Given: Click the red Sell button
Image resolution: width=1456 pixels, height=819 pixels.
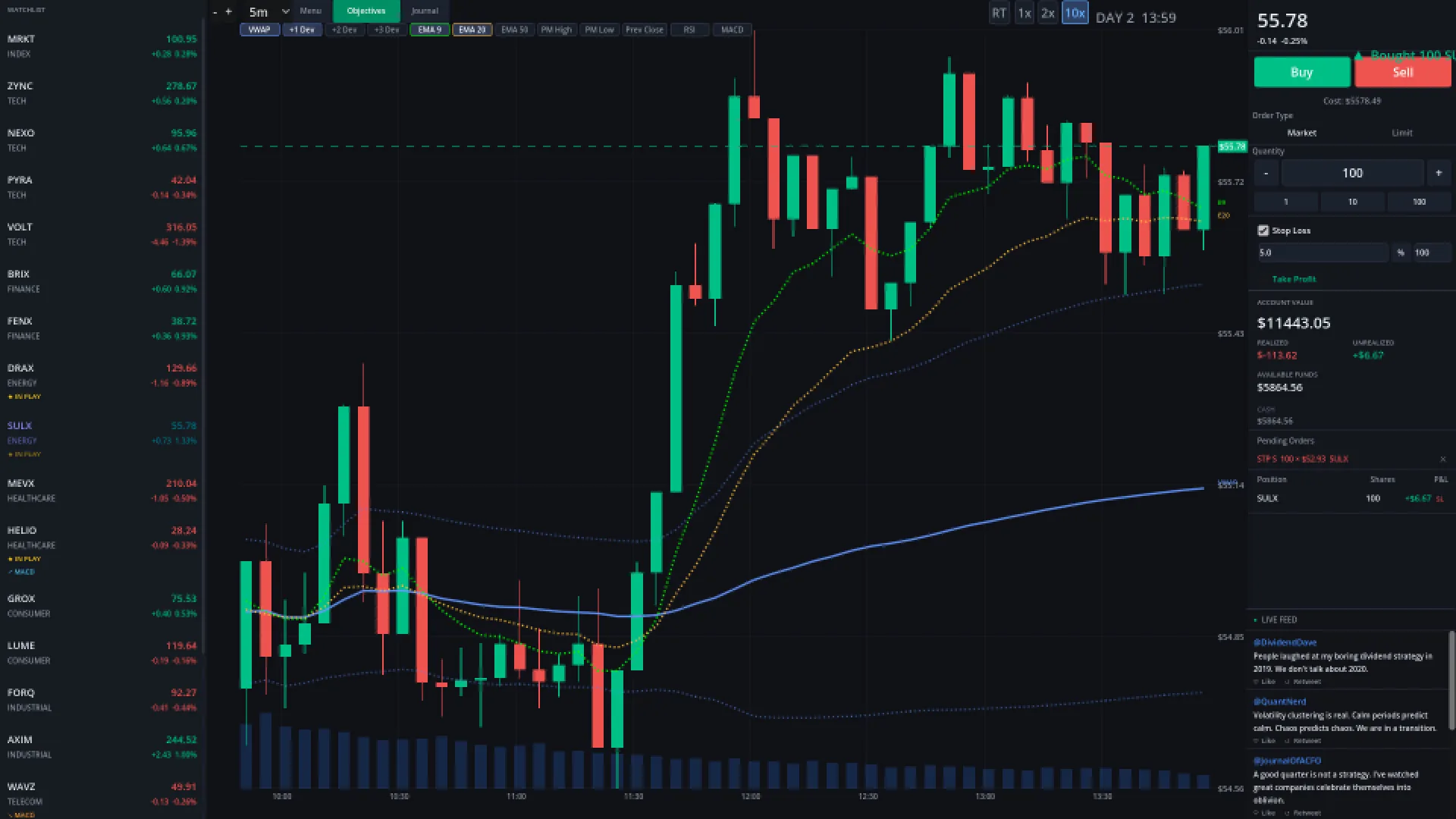Looking at the screenshot, I should (x=1402, y=72).
